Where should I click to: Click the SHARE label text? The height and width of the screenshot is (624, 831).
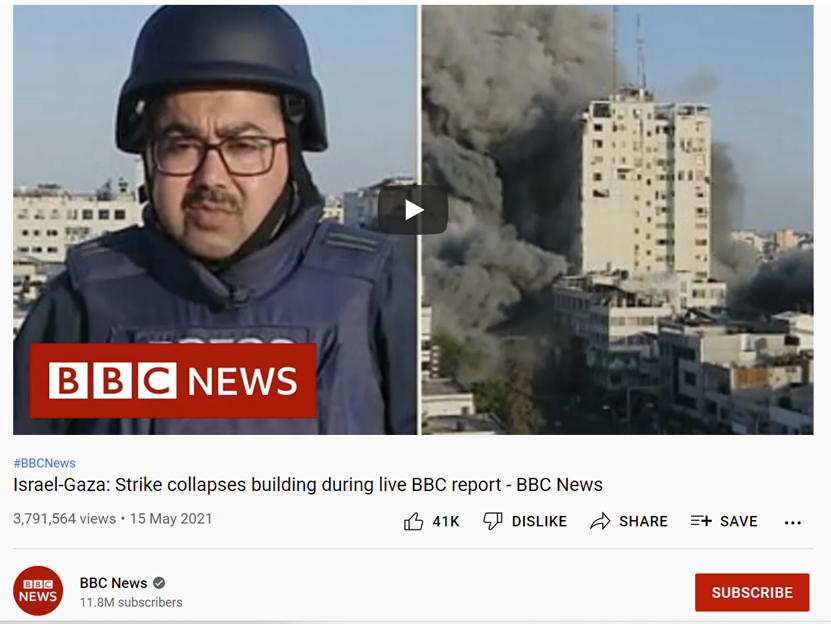click(643, 522)
